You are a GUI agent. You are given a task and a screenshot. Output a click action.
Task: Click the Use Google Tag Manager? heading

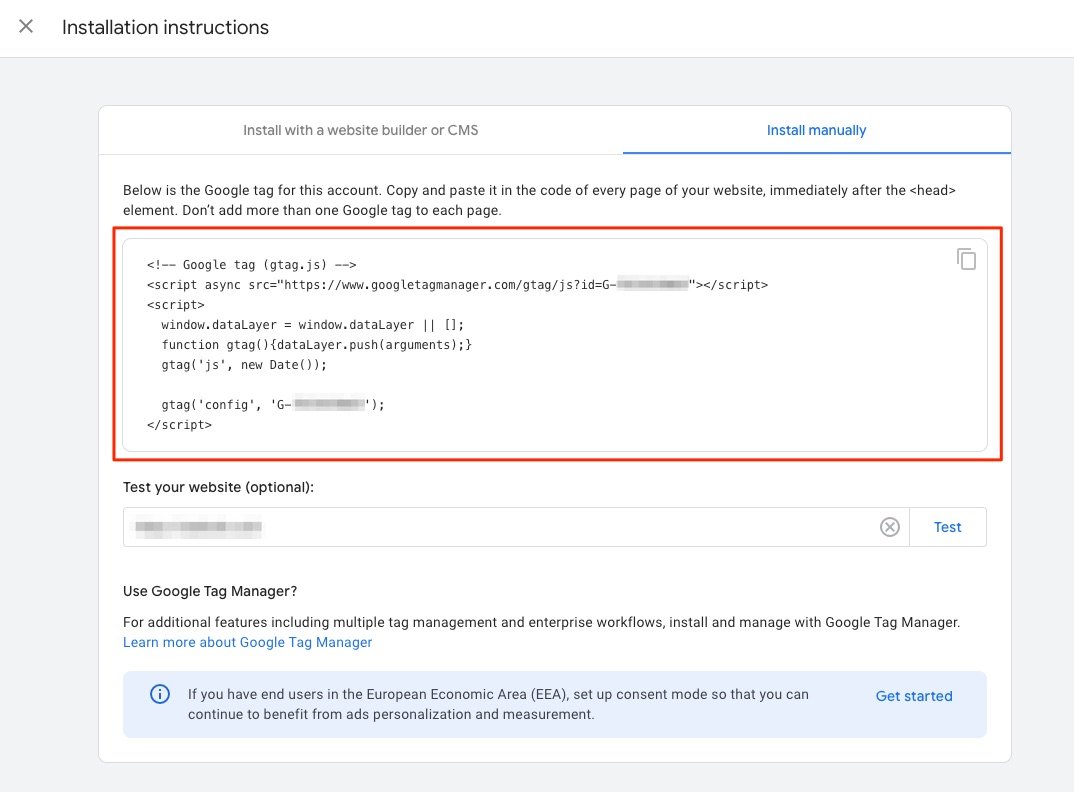point(209,591)
